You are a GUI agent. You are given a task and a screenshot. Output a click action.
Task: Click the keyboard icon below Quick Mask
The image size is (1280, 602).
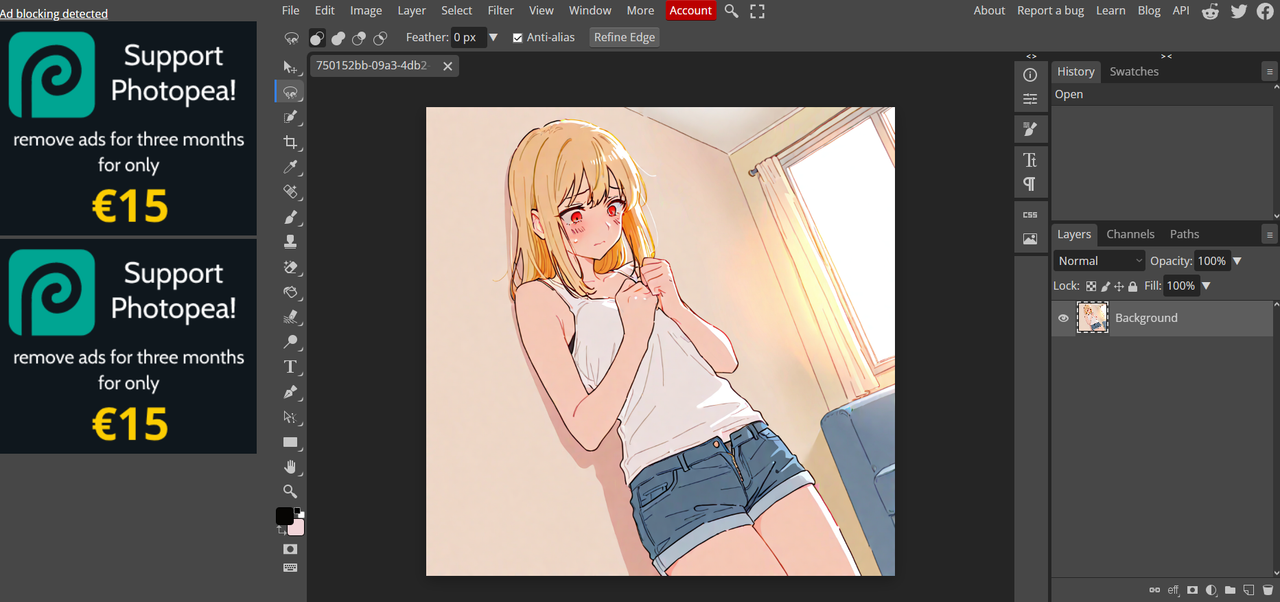point(290,568)
